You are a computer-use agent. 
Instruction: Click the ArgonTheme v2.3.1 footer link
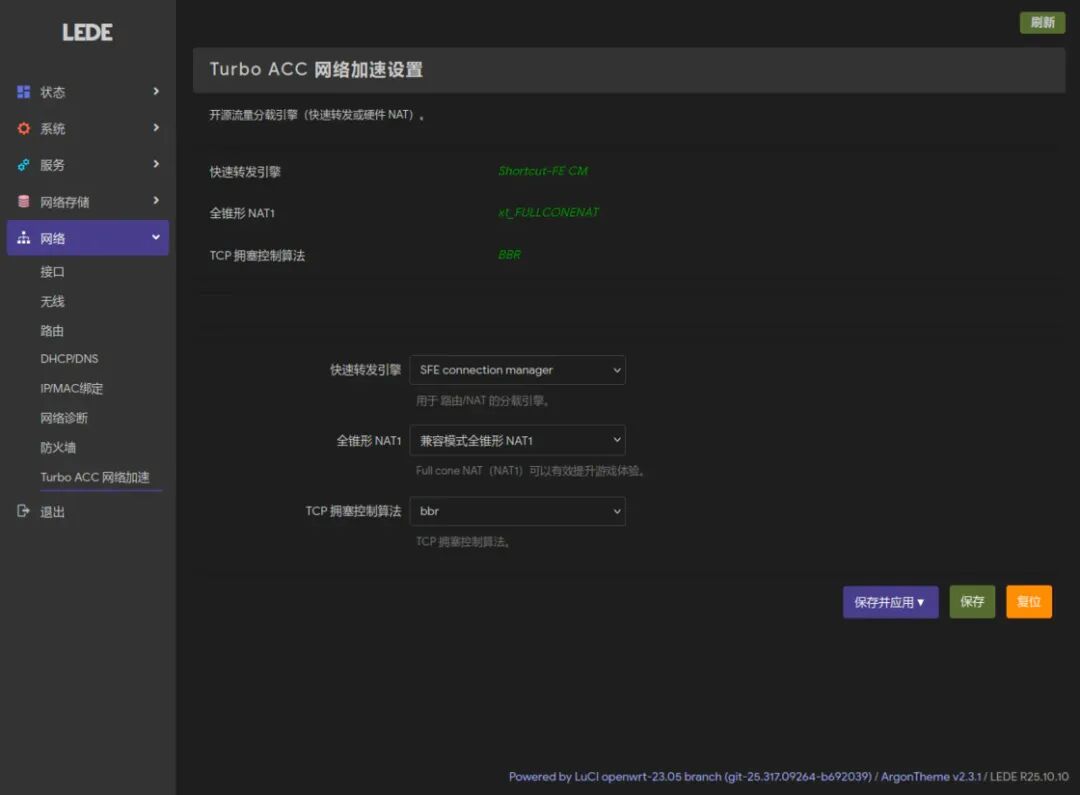931,776
